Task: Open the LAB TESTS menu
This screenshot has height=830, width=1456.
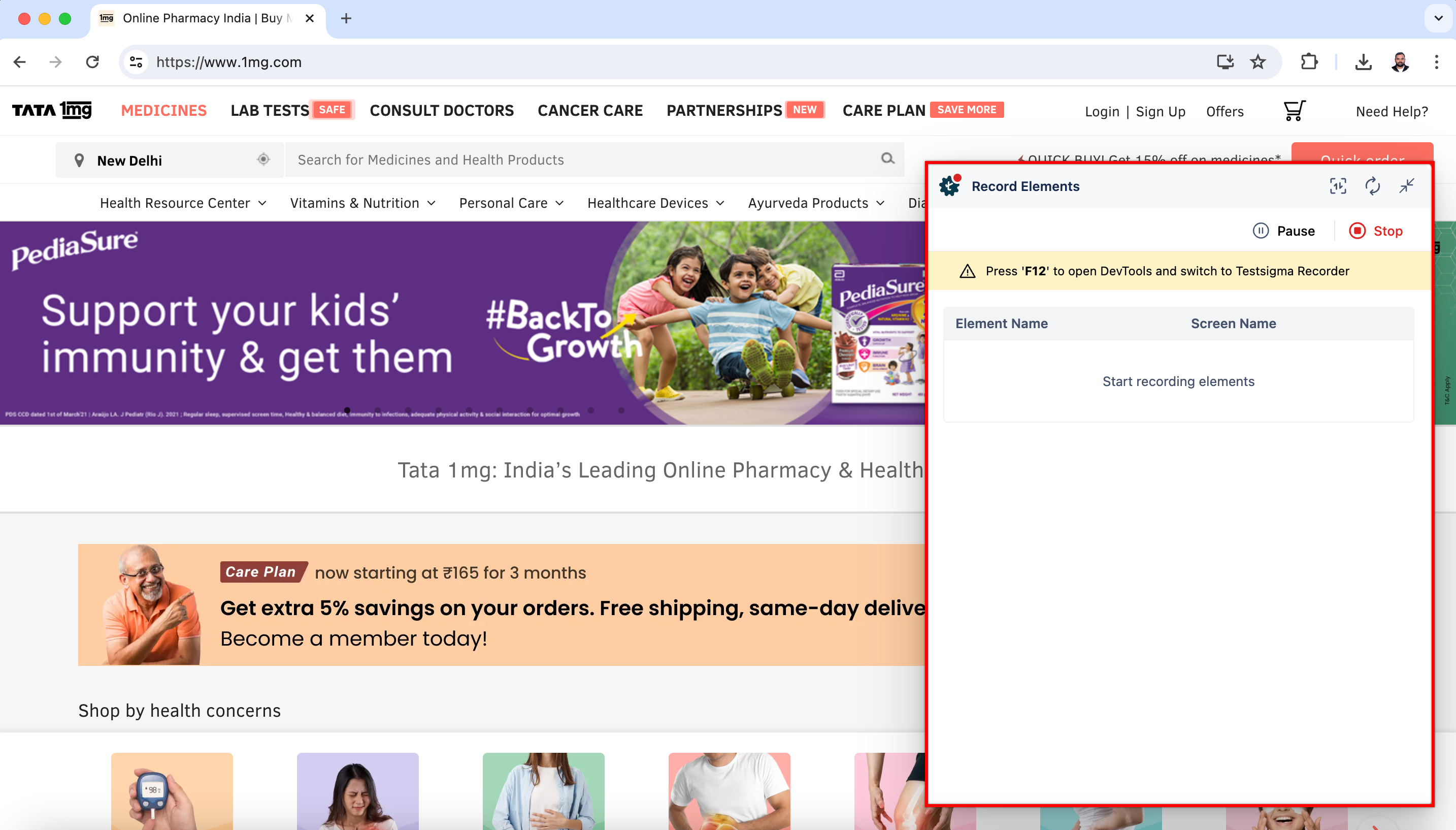Action: (270, 110)
